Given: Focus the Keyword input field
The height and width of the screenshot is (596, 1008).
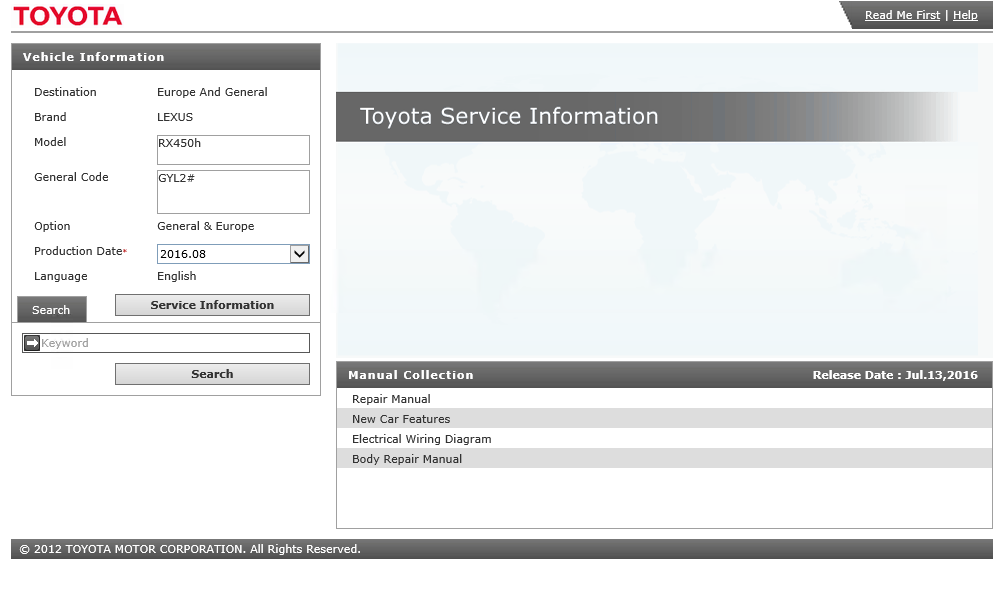Looking at the screenshot, I should pos(173,343).
